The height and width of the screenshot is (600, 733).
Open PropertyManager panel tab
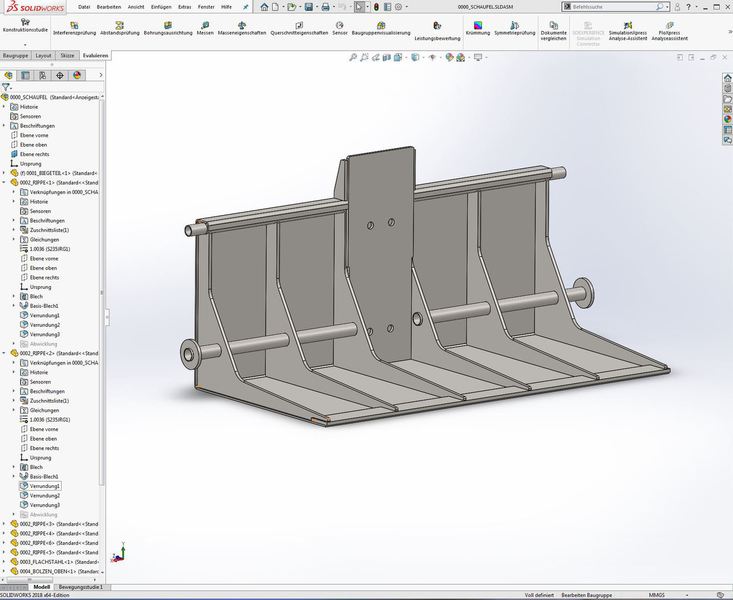(25, 75)
